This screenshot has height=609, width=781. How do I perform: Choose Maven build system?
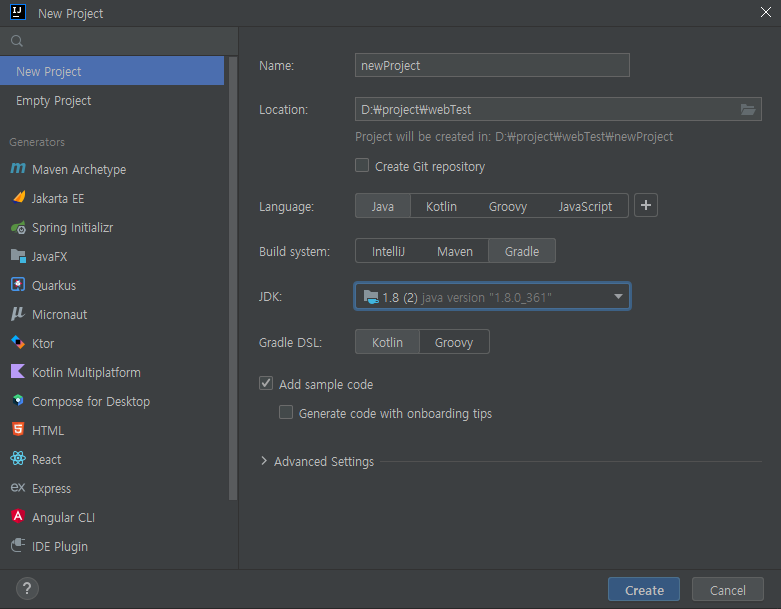[455, 251]
